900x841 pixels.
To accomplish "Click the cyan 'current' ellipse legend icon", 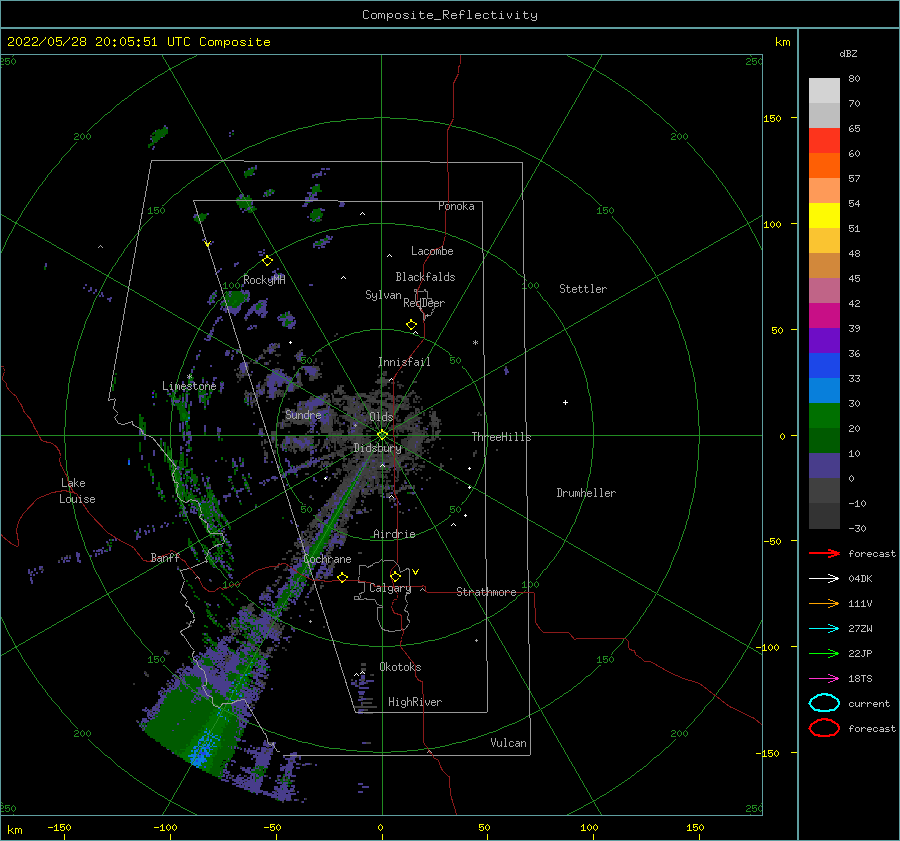I will [x=824, y=703].
